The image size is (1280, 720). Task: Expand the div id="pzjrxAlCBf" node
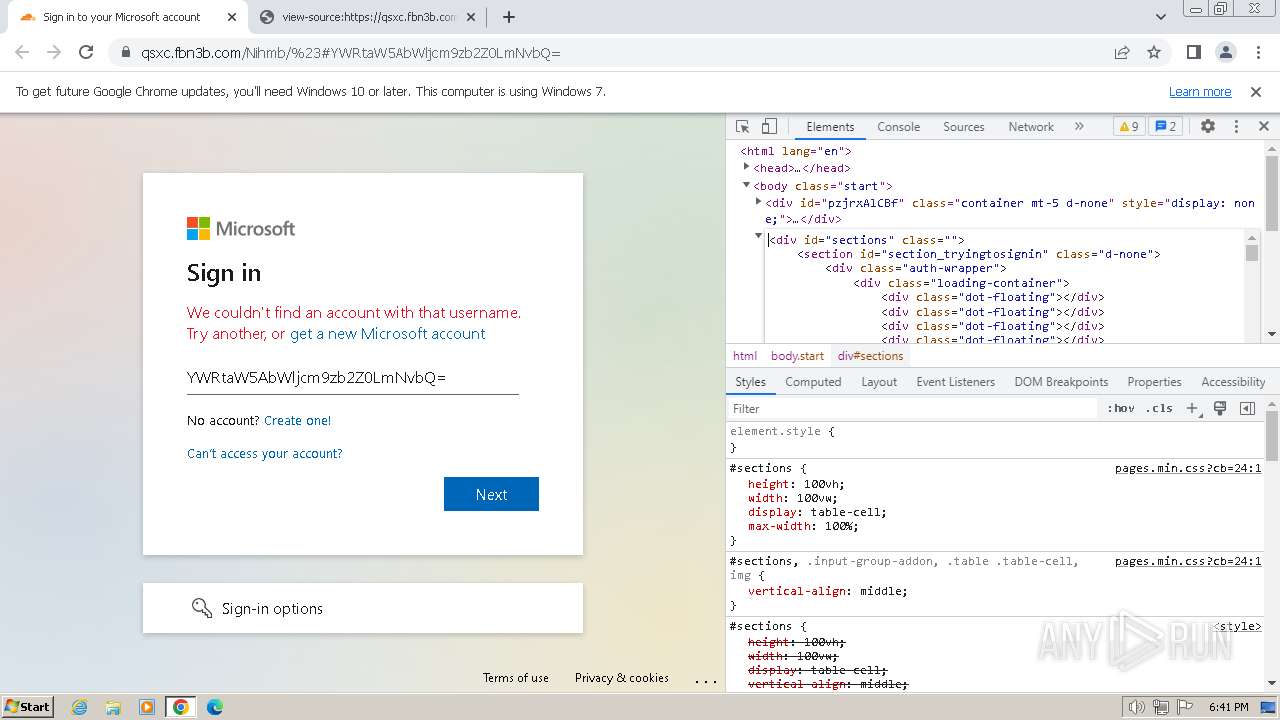pos(758,201)
